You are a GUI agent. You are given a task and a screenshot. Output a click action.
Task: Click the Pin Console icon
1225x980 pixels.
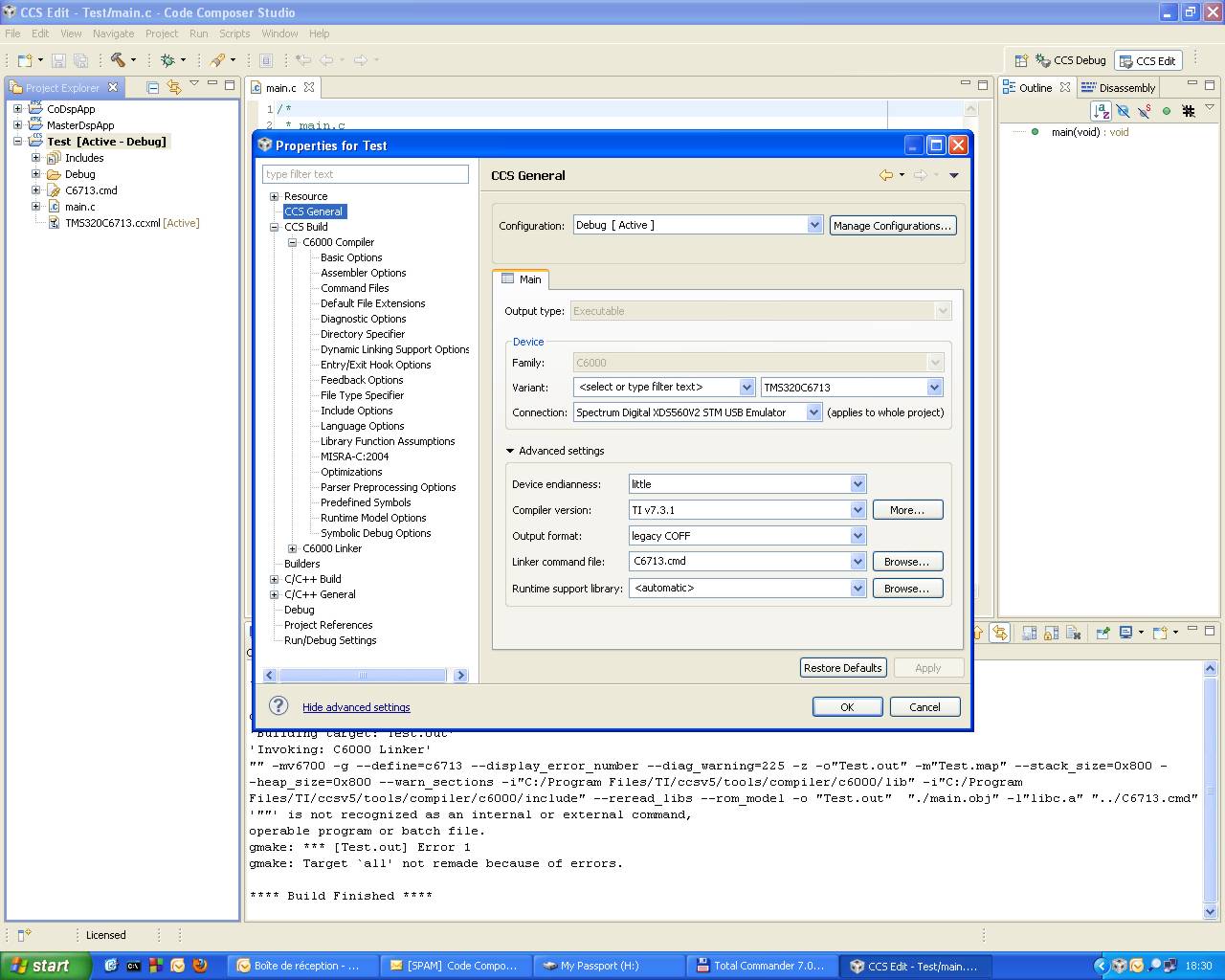(1102, 633)
